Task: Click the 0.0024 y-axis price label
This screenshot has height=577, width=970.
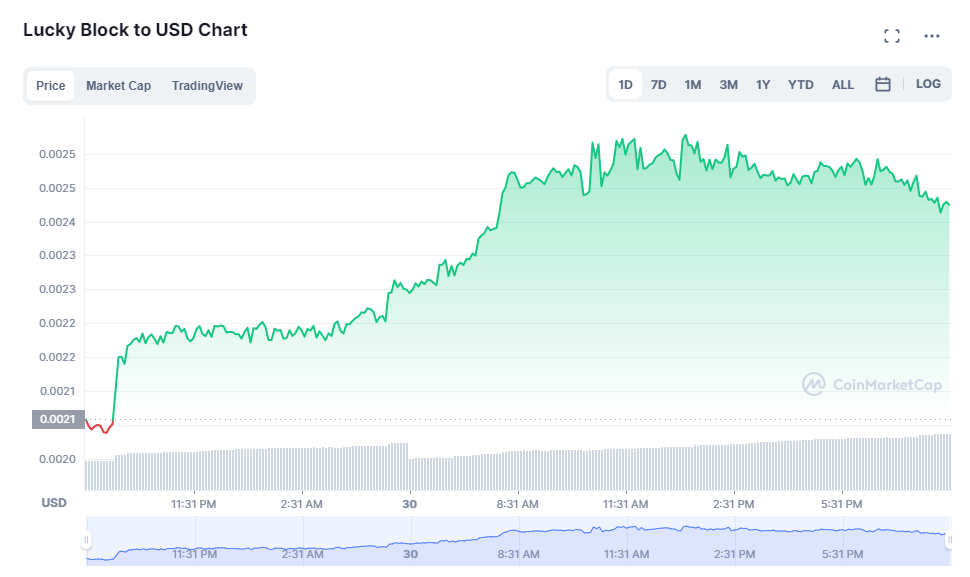Action: [58, 222]
